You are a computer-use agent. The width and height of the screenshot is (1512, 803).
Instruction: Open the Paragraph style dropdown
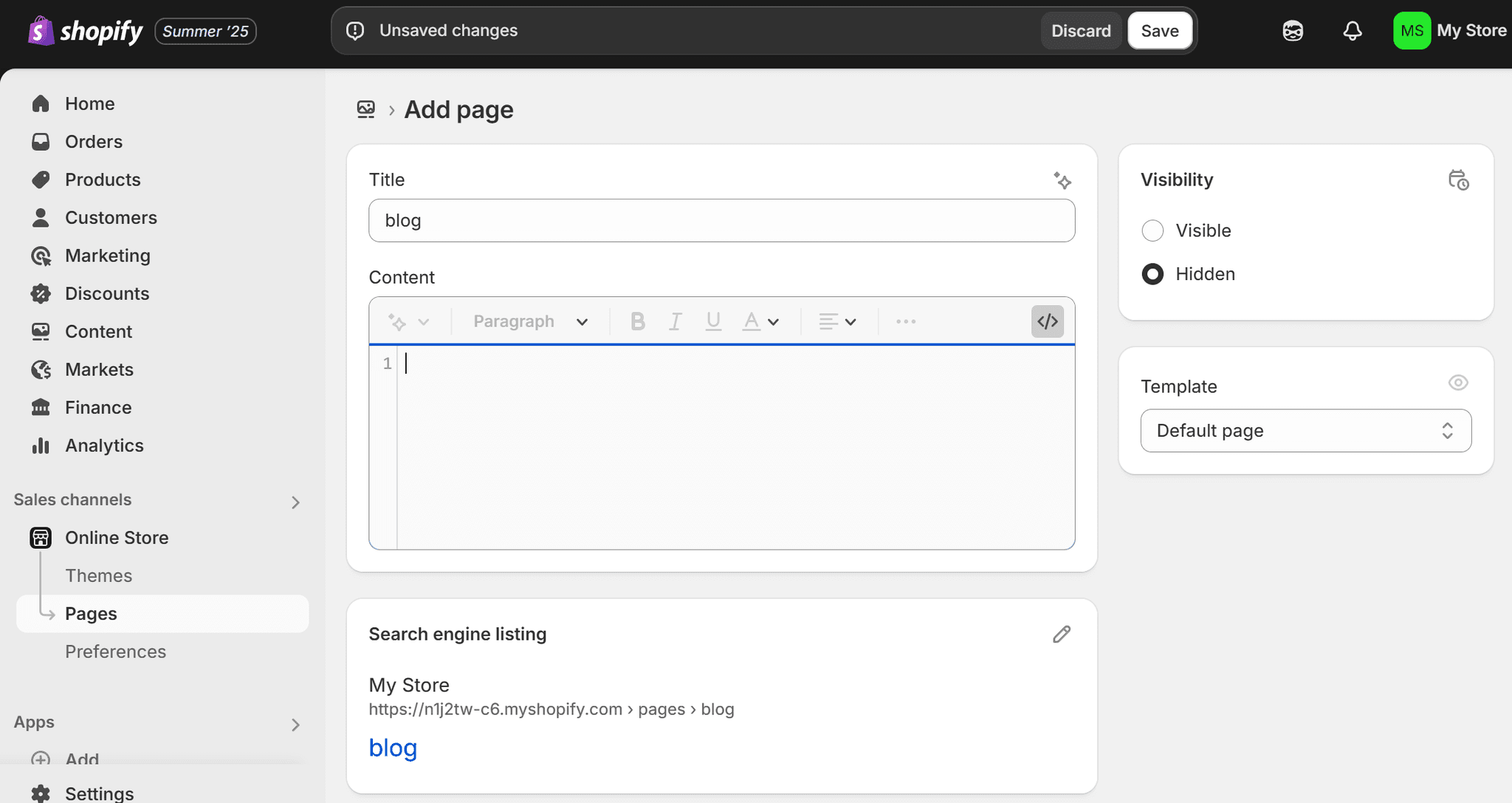pos(530,321)
